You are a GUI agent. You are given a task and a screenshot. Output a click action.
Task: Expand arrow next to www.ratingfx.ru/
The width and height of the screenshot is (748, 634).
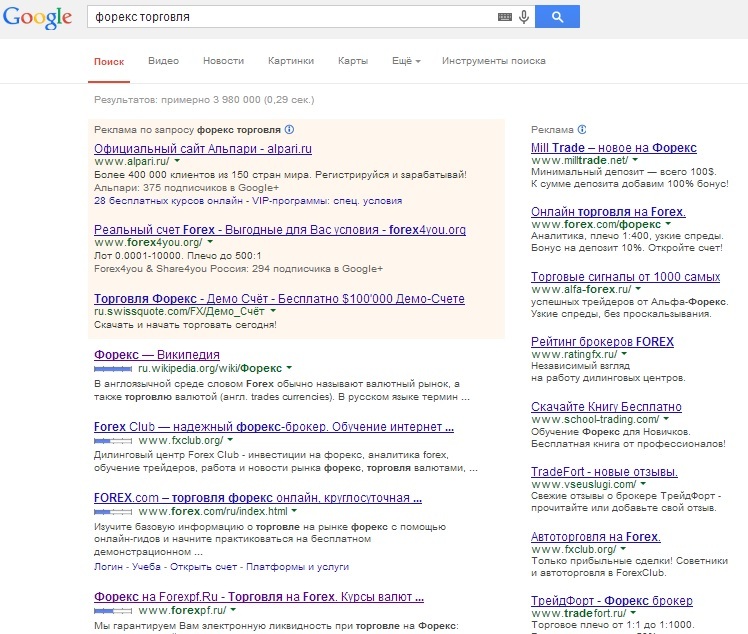tap(624, 353)
